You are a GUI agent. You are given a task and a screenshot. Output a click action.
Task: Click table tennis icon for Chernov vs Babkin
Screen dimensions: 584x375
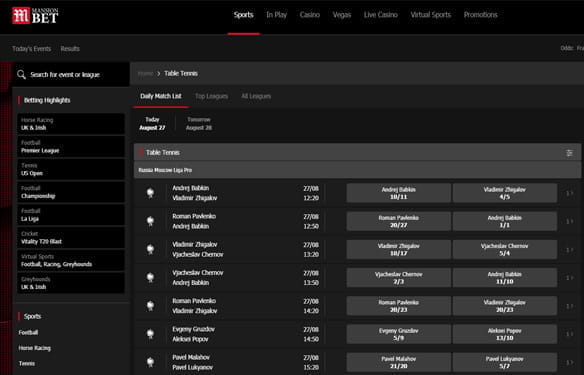pos(150,277)
